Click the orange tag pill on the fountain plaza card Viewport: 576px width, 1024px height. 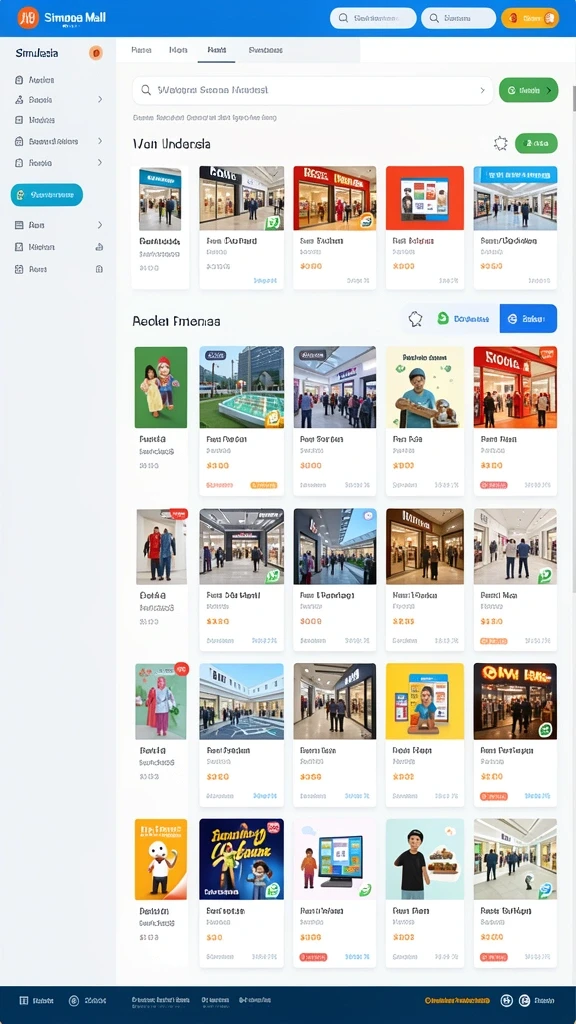(264, 485)
